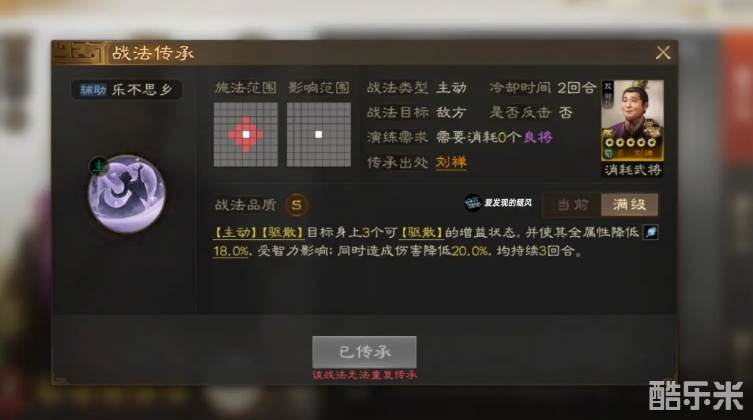
Task: Click the 爱发现的晓风 round avatar logo
Action: (x=473, y=203)
